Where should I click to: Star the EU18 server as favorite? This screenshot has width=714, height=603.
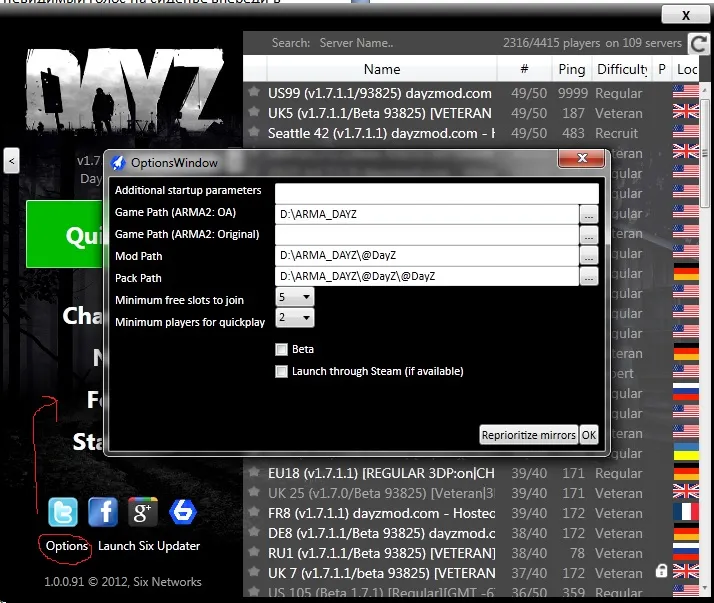coord(255,473)
